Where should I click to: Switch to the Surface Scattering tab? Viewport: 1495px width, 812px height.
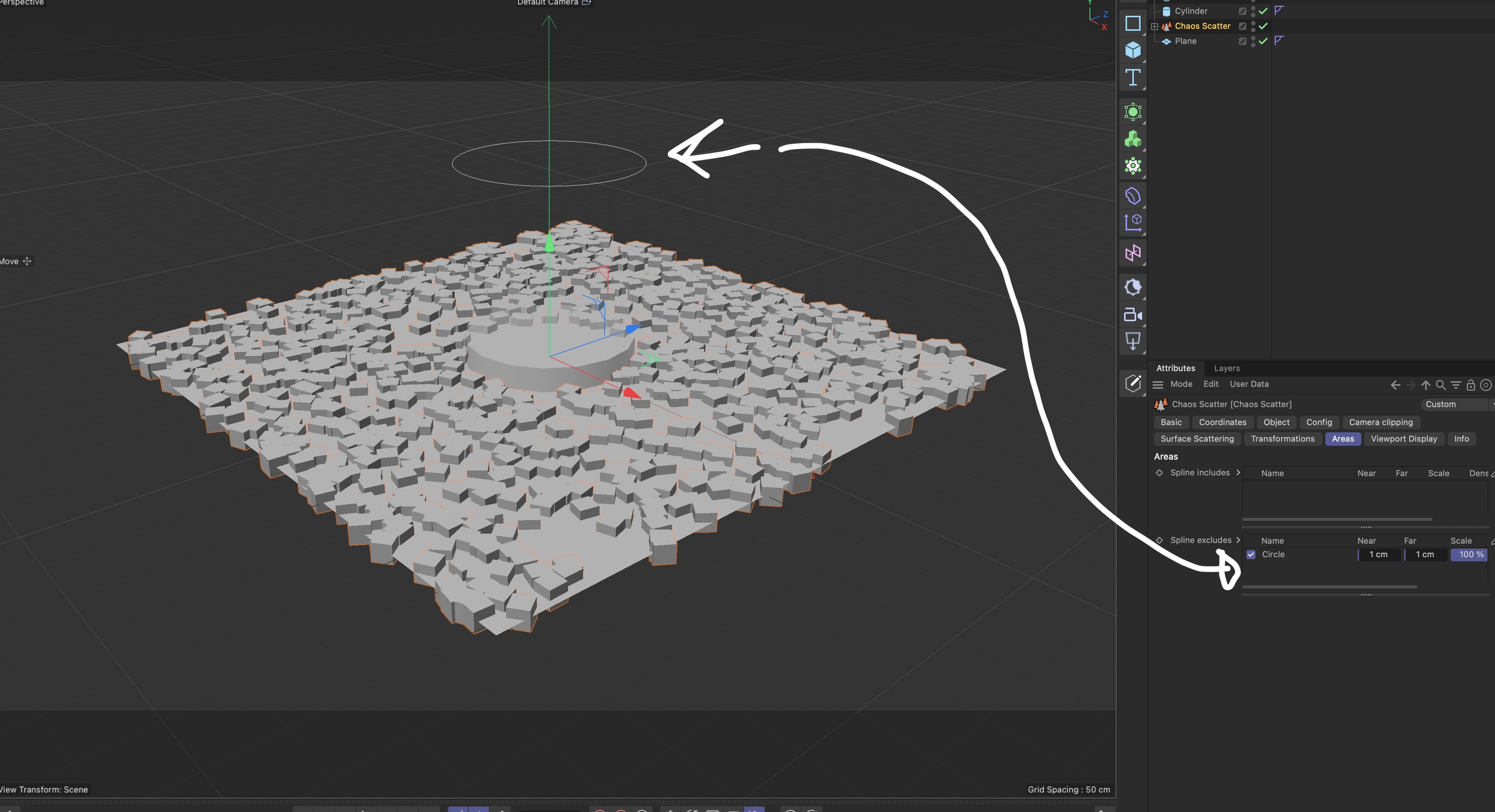click(1197, 439)
